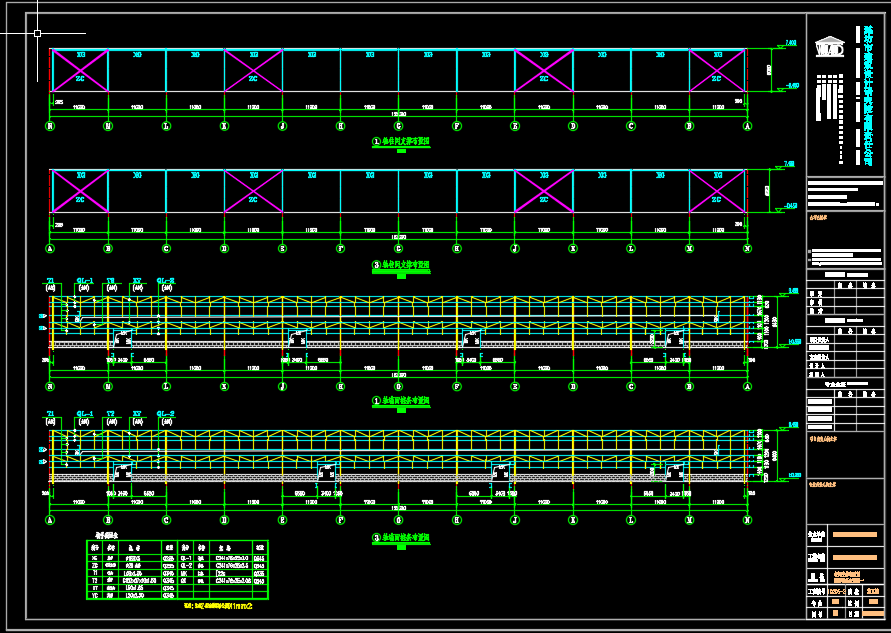This screenshot has height=633, width=891.
Task: Select axis bubble A in the topmost elevation
Action: pos(747,126)
